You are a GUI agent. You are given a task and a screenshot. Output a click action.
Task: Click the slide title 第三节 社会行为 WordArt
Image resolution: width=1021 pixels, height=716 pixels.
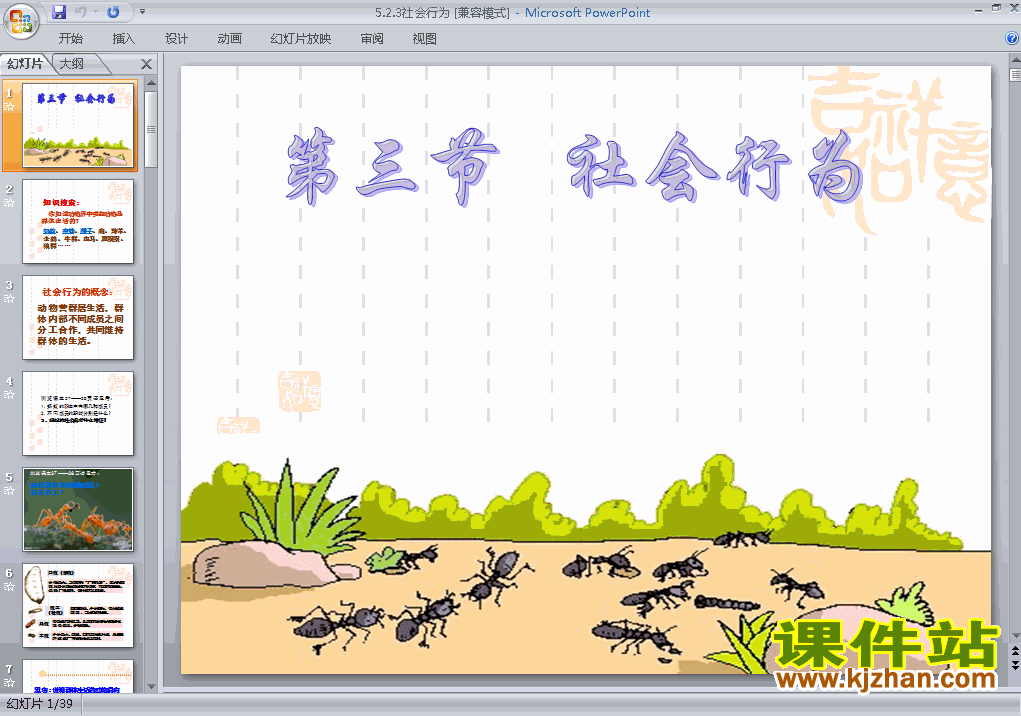tap(575, 167)
